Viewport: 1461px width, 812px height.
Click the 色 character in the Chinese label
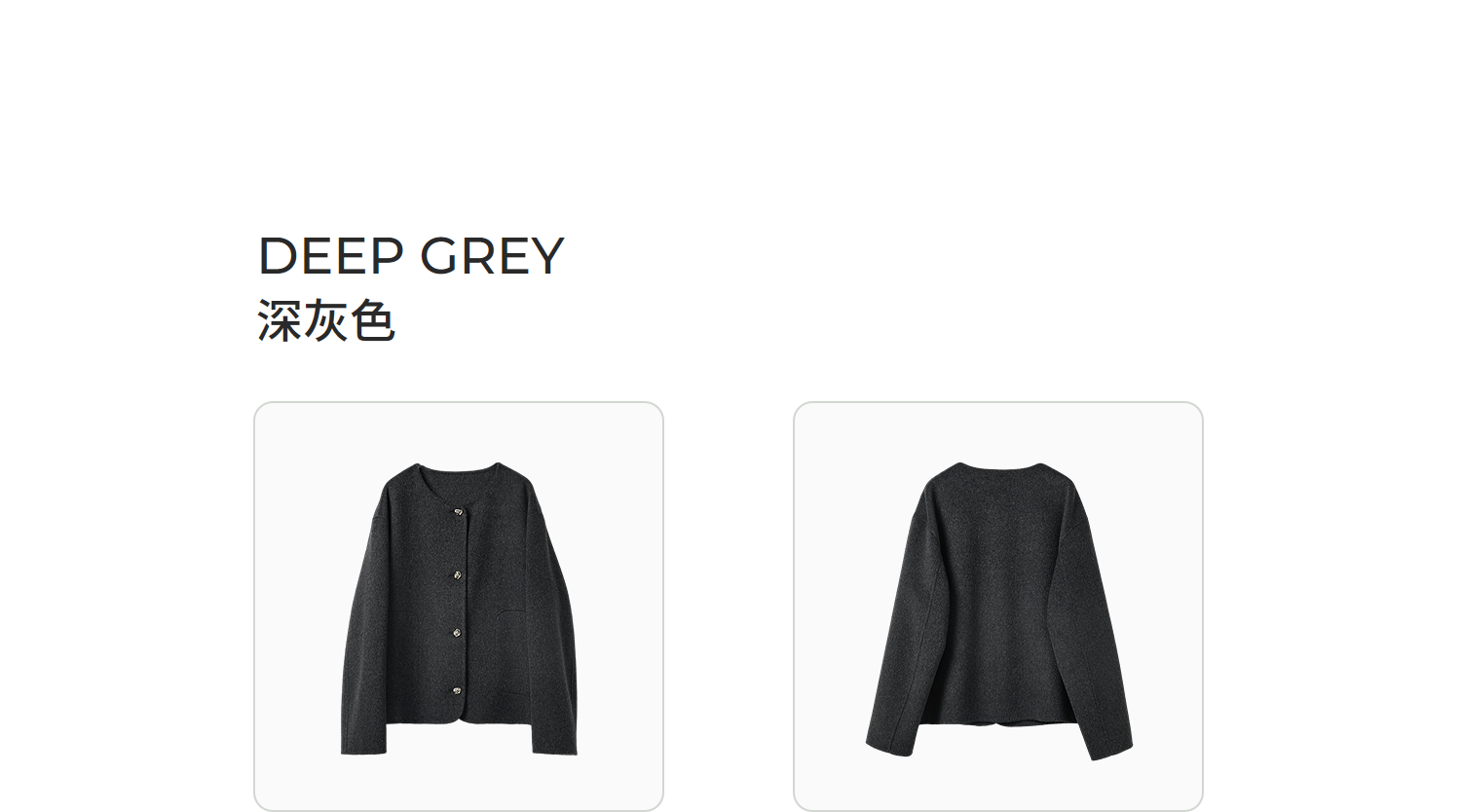pyautogui.click(x=372, y=320)
